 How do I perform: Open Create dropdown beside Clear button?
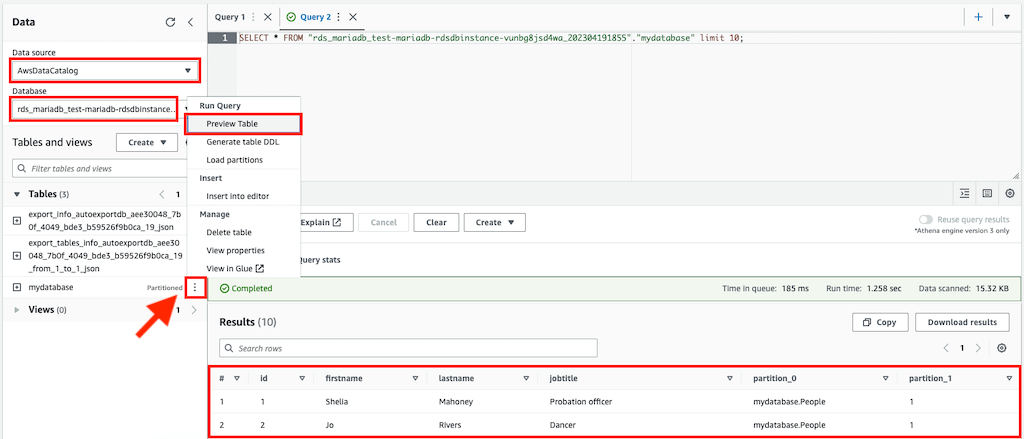(x=494, y=222)
